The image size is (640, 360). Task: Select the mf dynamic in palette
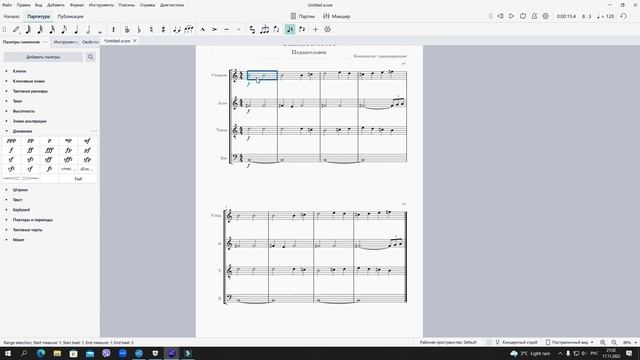pyautogui.click(x=87, y=141)
